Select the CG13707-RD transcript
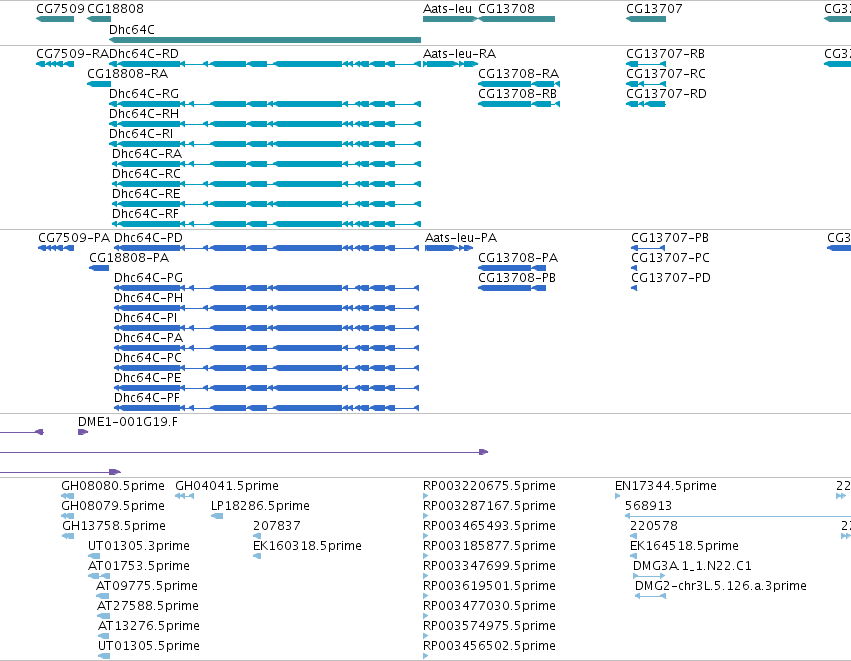851x661 pixels. 646,104
